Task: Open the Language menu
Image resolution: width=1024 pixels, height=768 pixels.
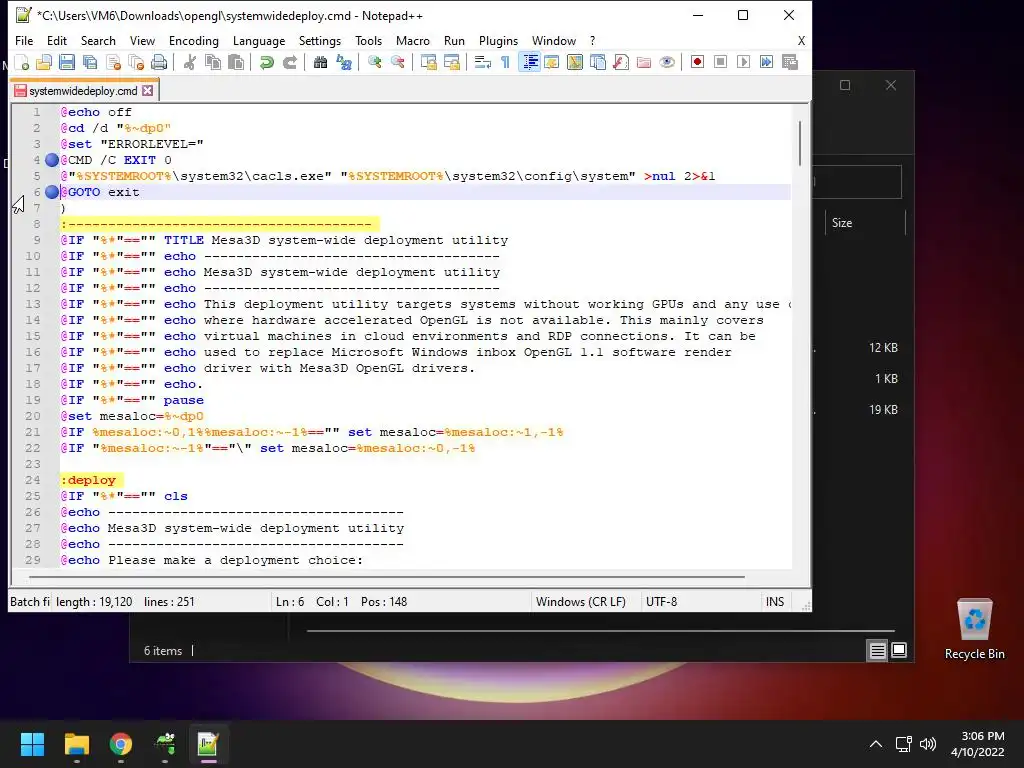Action: 259,40
